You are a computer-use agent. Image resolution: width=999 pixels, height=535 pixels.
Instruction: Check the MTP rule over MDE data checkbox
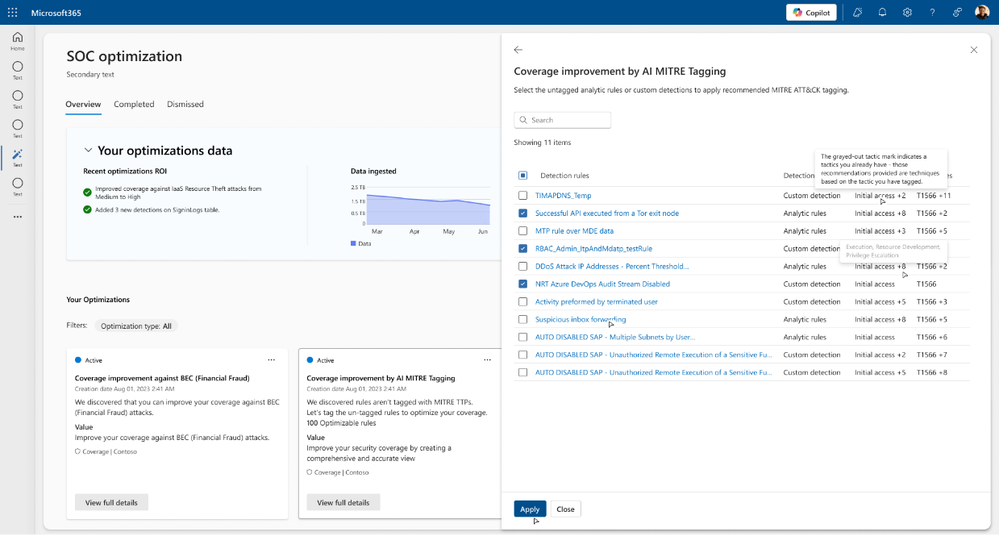pyautogui.click(x=522, y=231)
